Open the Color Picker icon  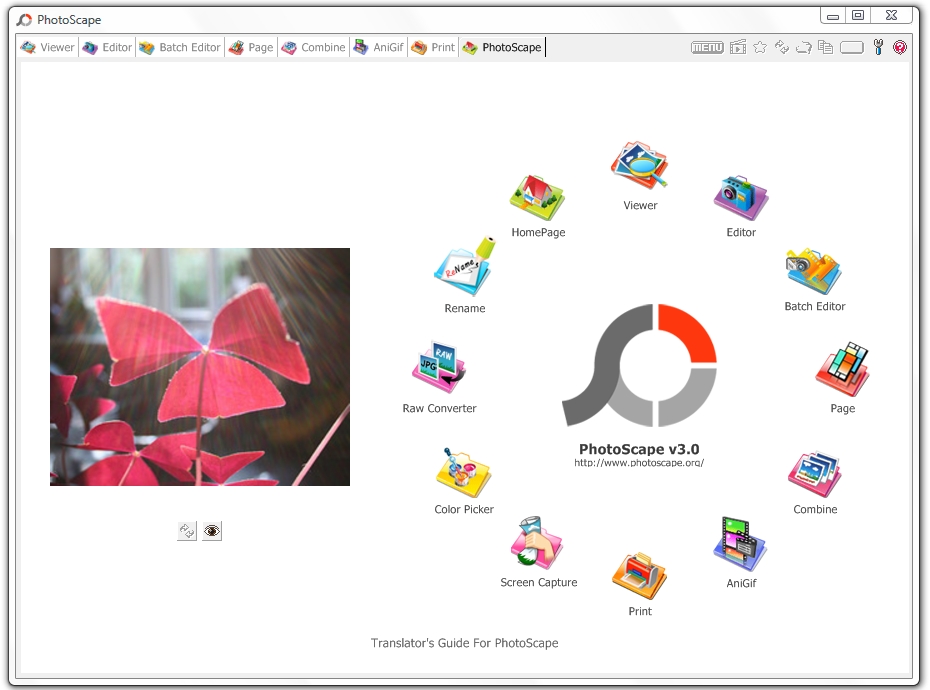(464, 472)
